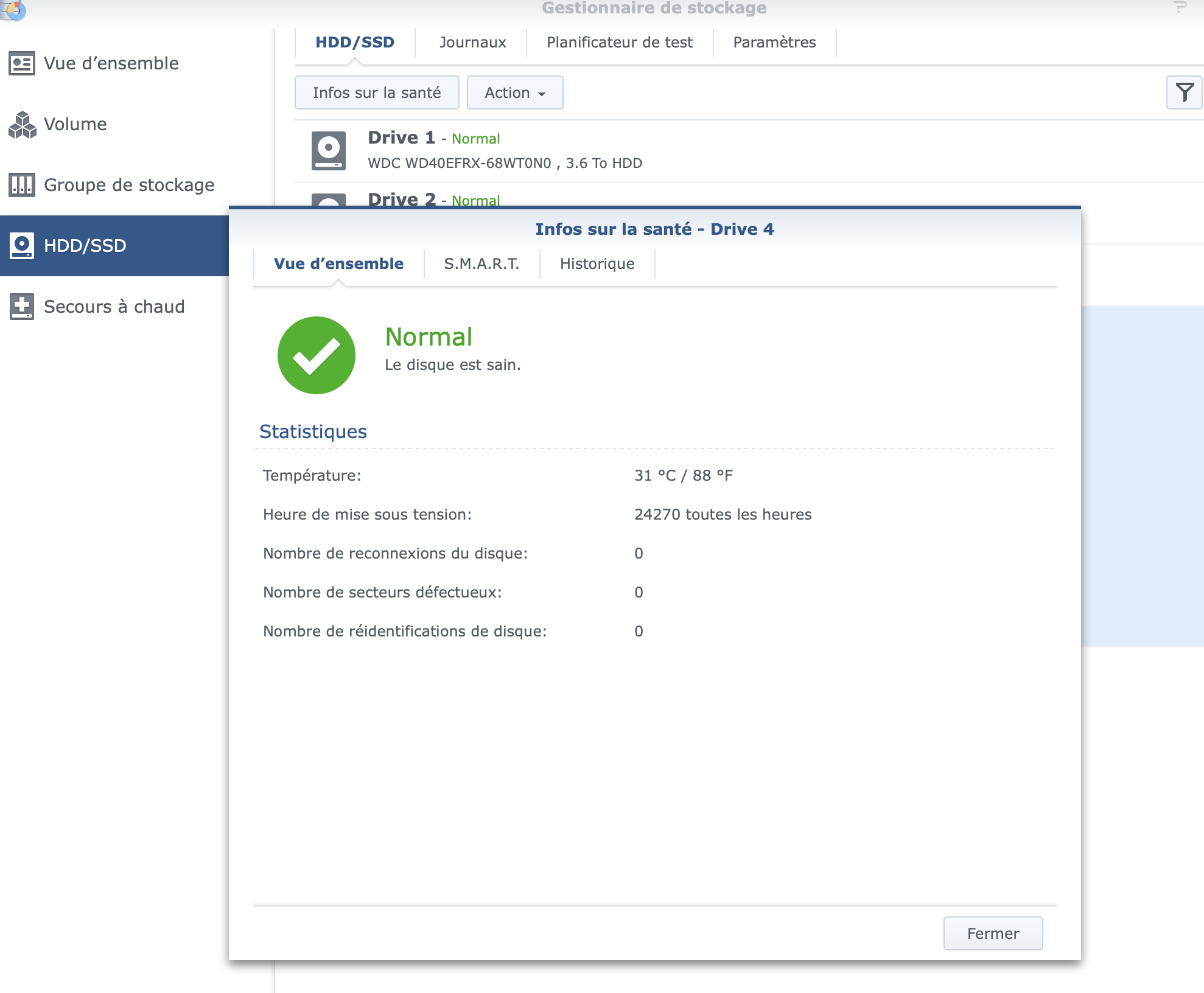This screenshot has height=993, width=1204.
Task: Click the HDD/SSD sidebar disk icon
Action: click(x=22, y=246)
